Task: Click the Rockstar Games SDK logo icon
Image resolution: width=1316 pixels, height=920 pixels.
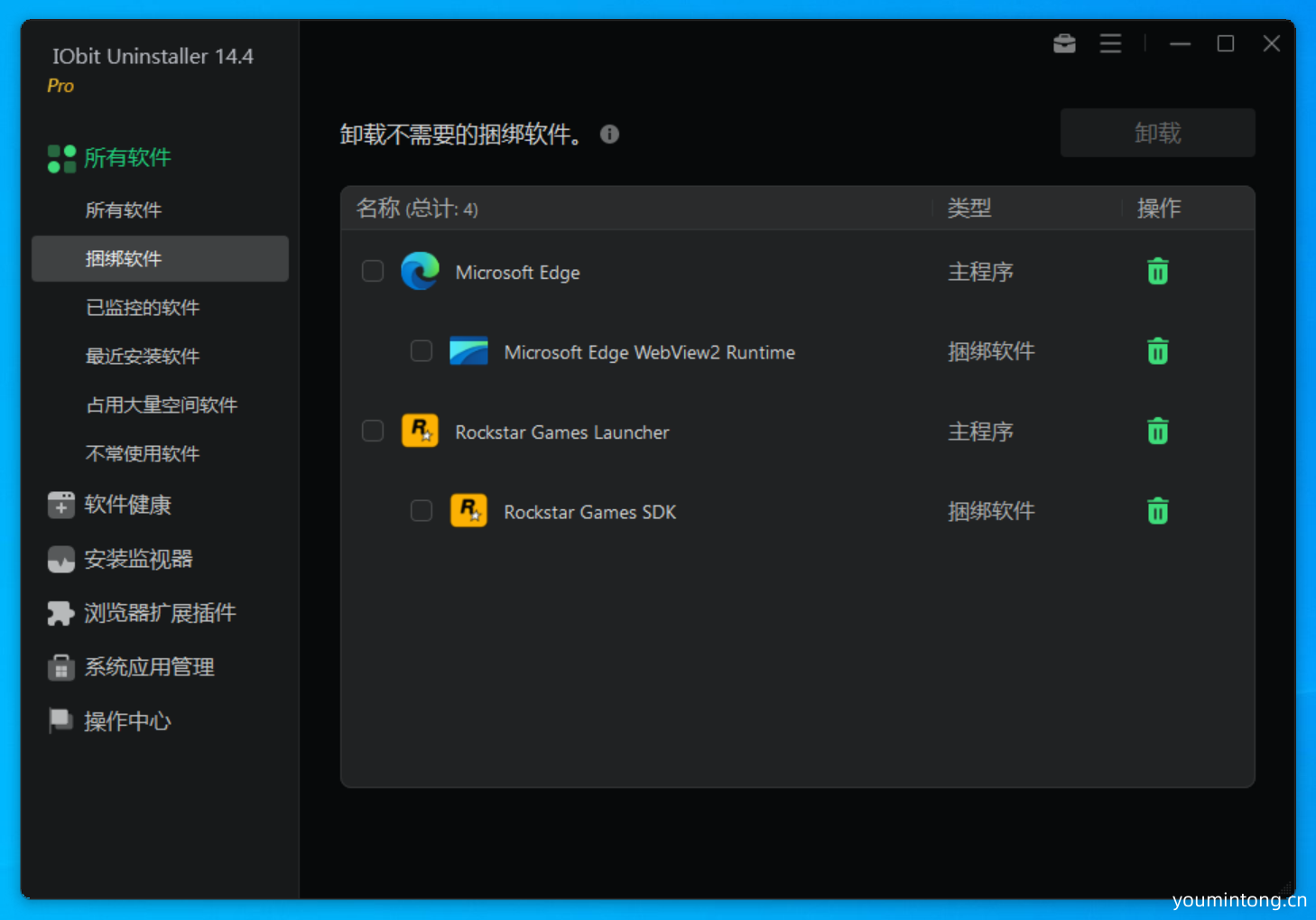Action: [468, 511]
